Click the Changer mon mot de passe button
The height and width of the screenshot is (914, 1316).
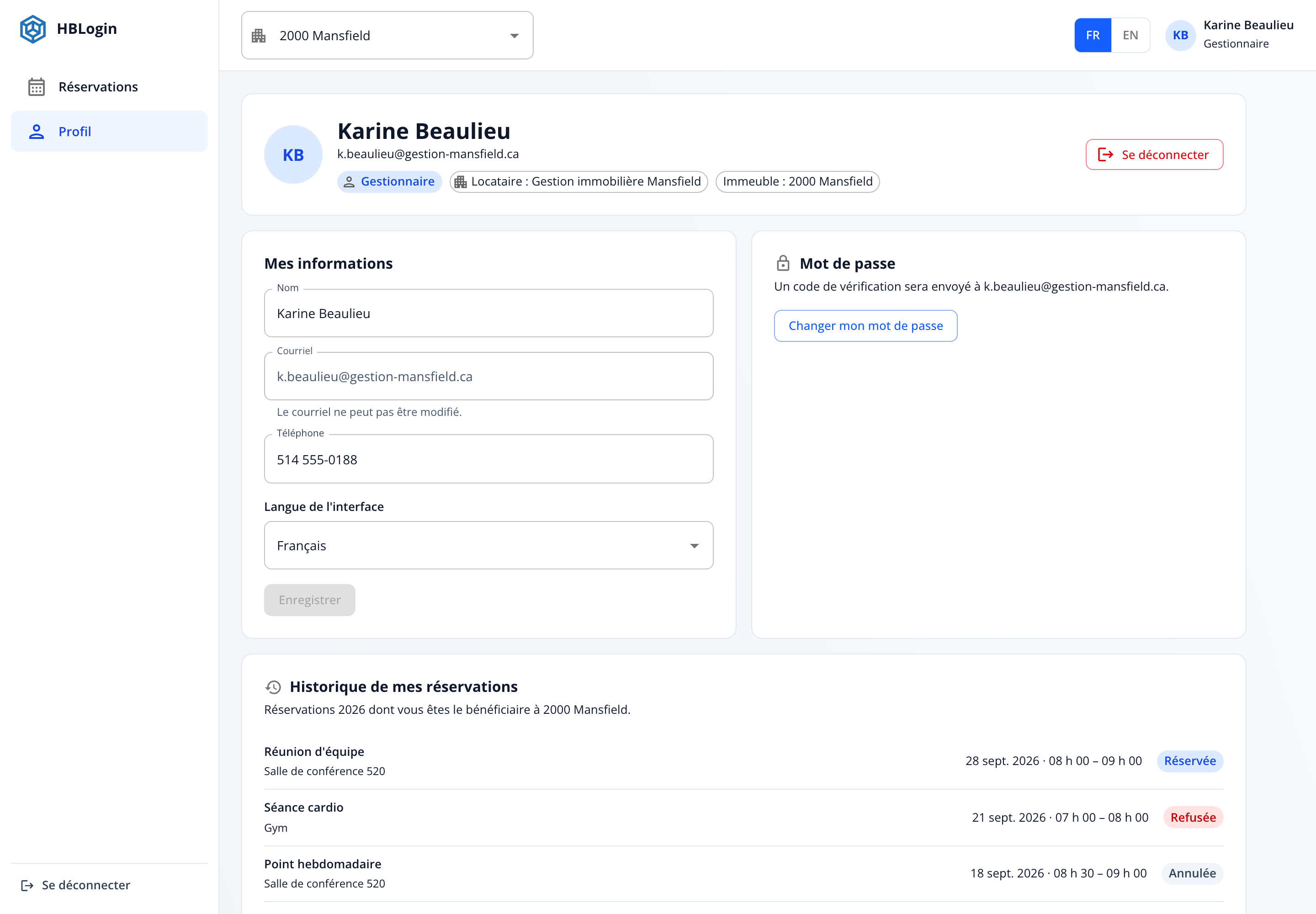click(865, 326)
